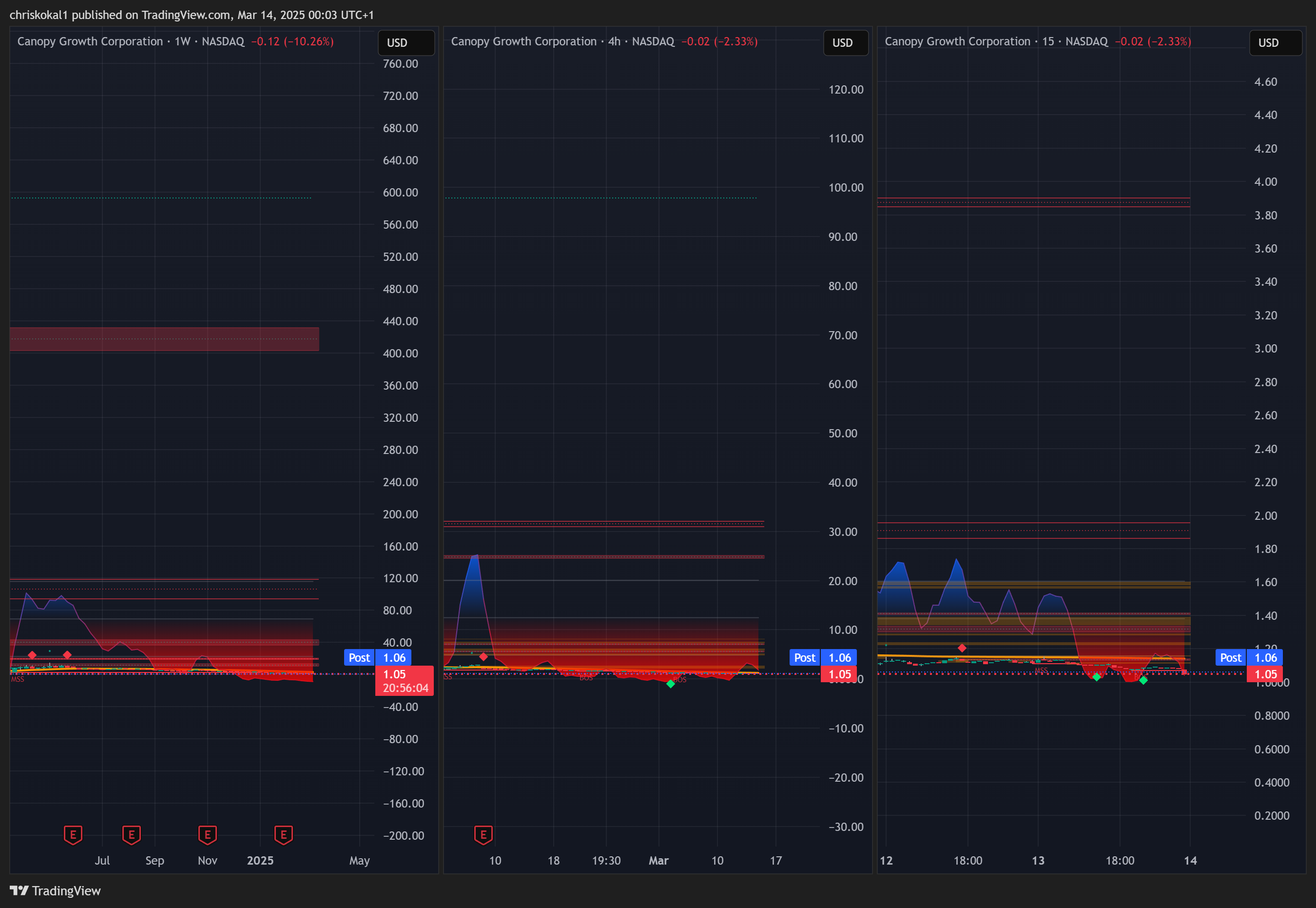
Task: Click the earnings E marker above Nov
Action: coord(208,835)
